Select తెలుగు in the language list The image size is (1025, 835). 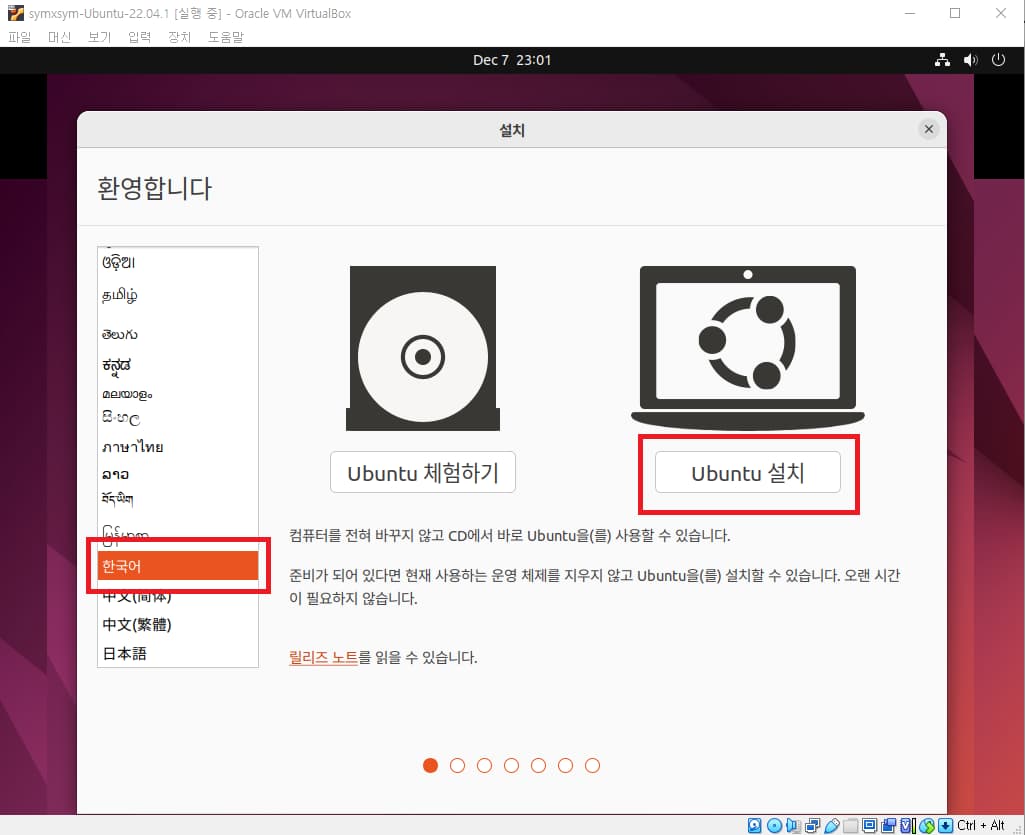(x=178, y=335)
